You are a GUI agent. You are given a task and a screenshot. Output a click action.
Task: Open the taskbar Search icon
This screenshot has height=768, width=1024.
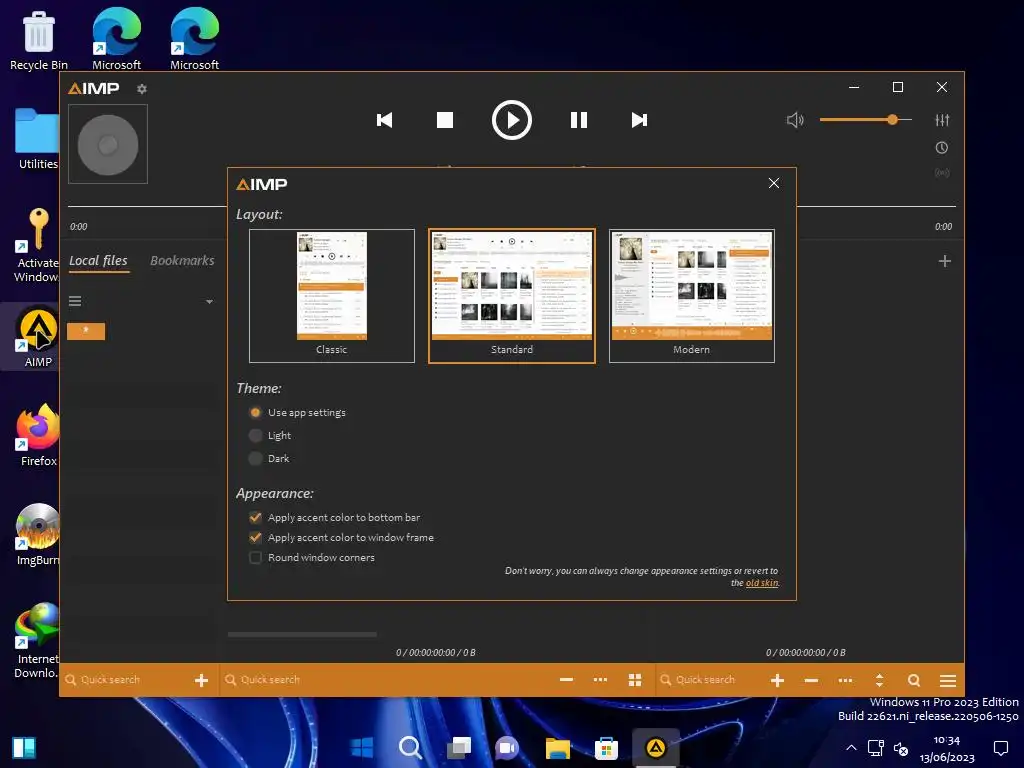410,747
